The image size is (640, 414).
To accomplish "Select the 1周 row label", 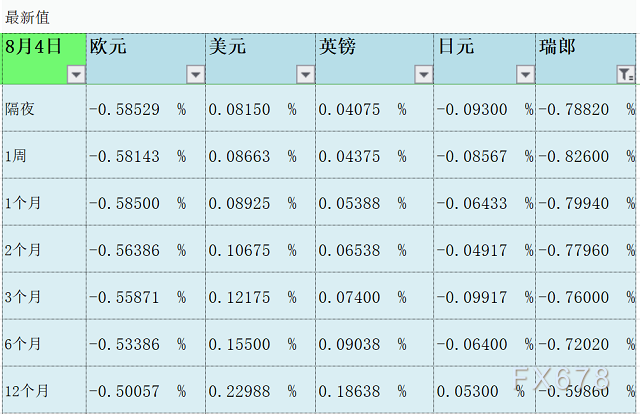I will tap(44, 155).
